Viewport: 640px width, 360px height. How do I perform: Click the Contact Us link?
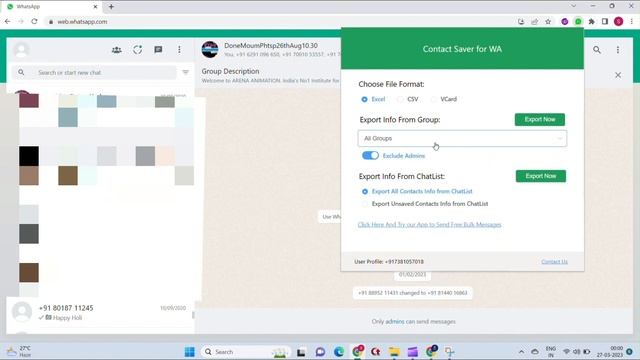(554, 262)
